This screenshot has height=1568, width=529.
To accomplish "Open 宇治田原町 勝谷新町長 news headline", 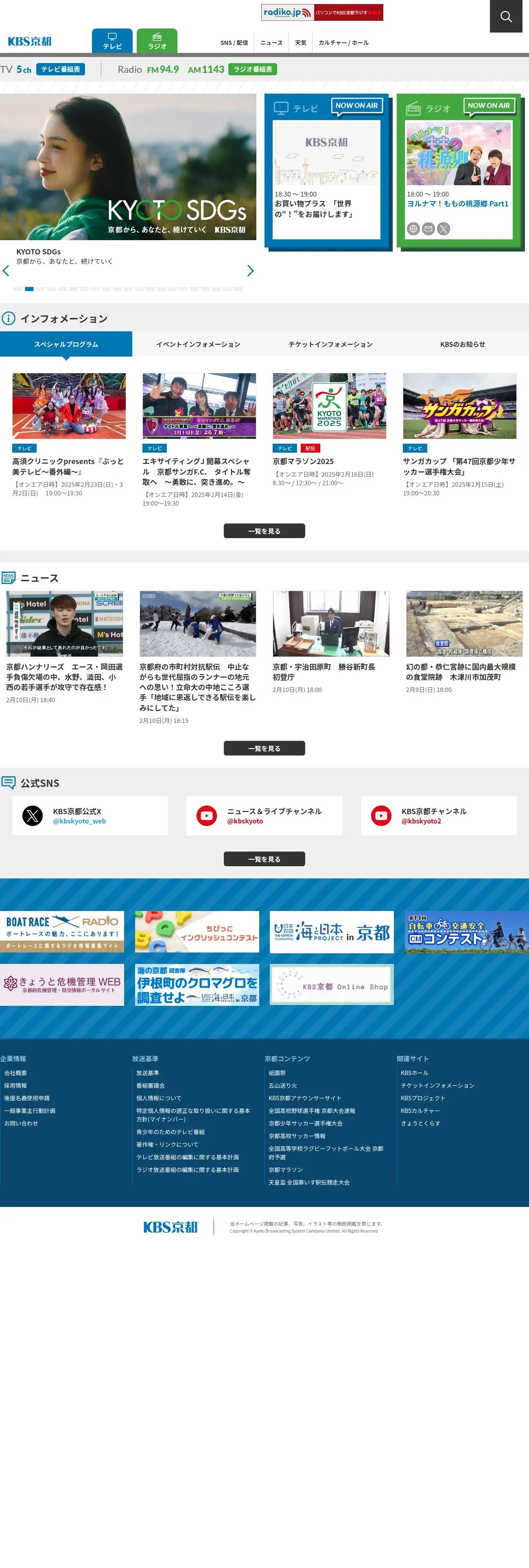I will (x=324, y=672).
